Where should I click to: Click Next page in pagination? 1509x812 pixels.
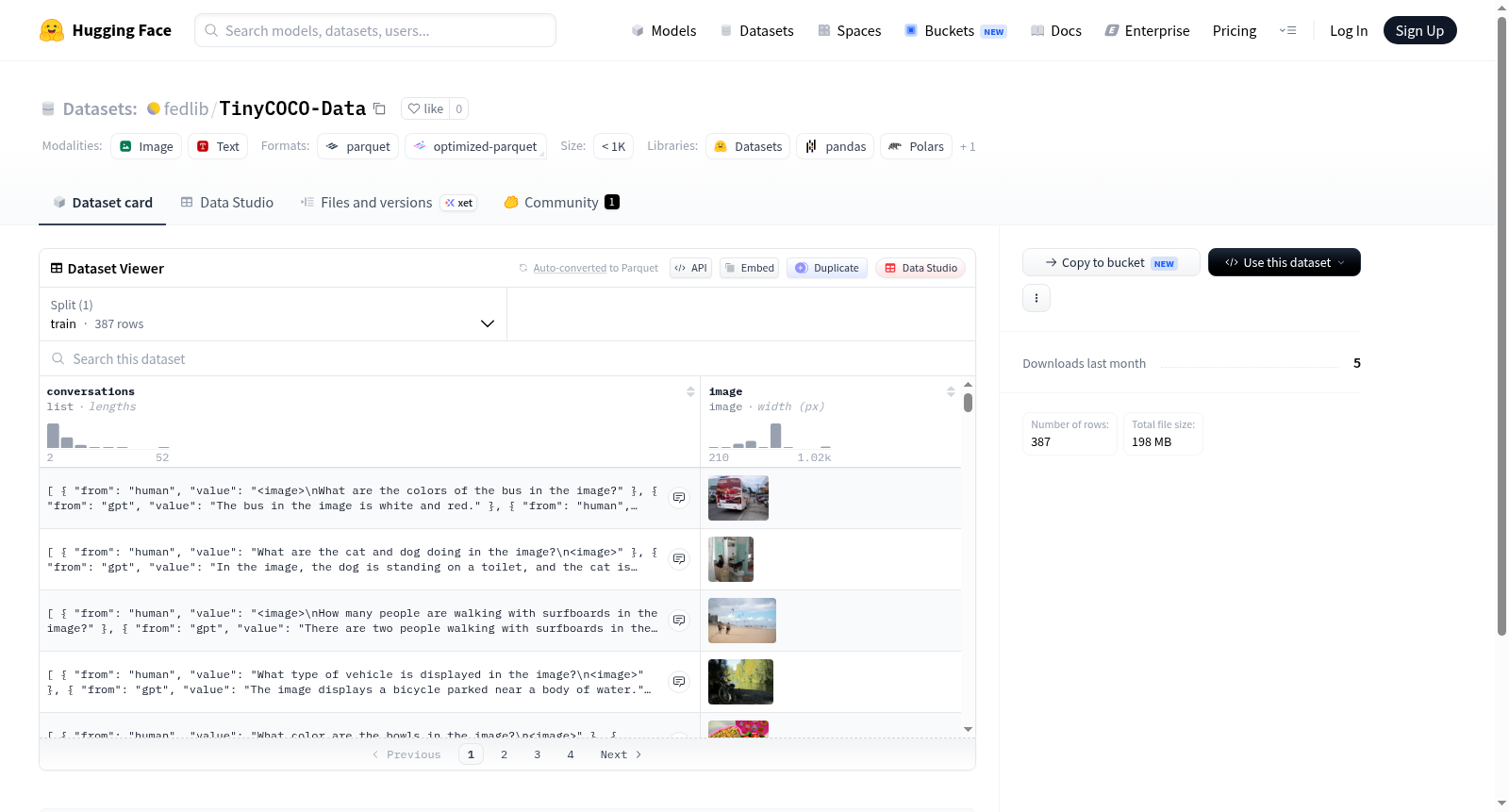(621, 754)
